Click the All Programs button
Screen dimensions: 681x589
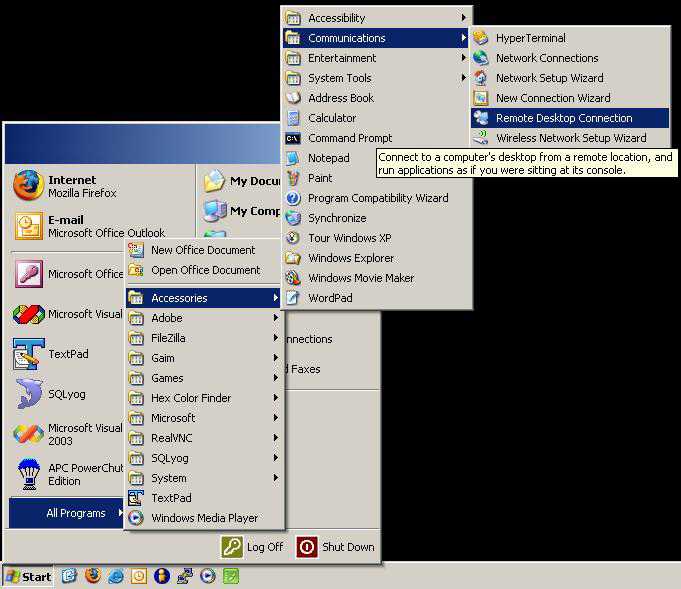pyautogui.click(x=66, y=513)
